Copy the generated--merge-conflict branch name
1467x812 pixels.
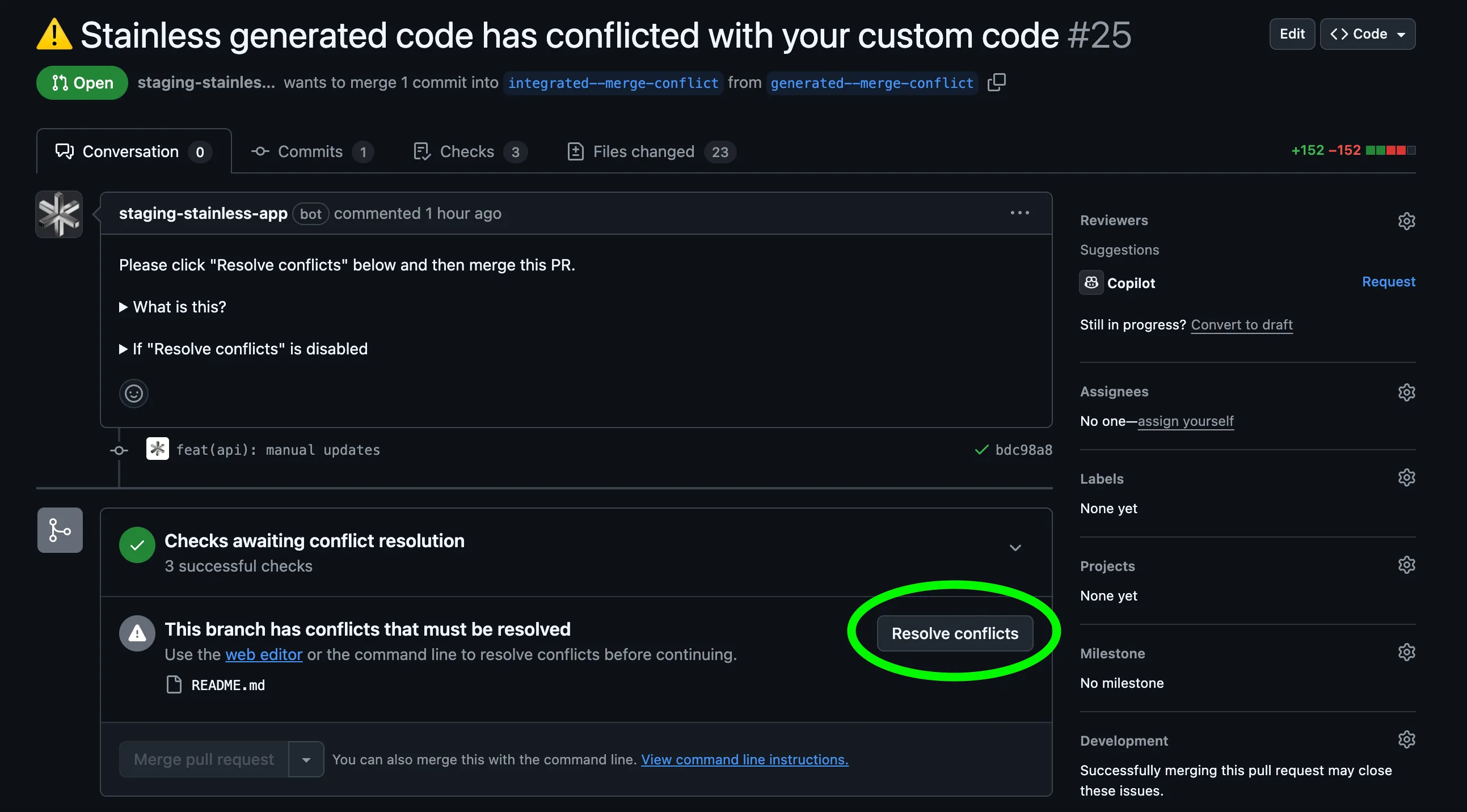point(998,83)
